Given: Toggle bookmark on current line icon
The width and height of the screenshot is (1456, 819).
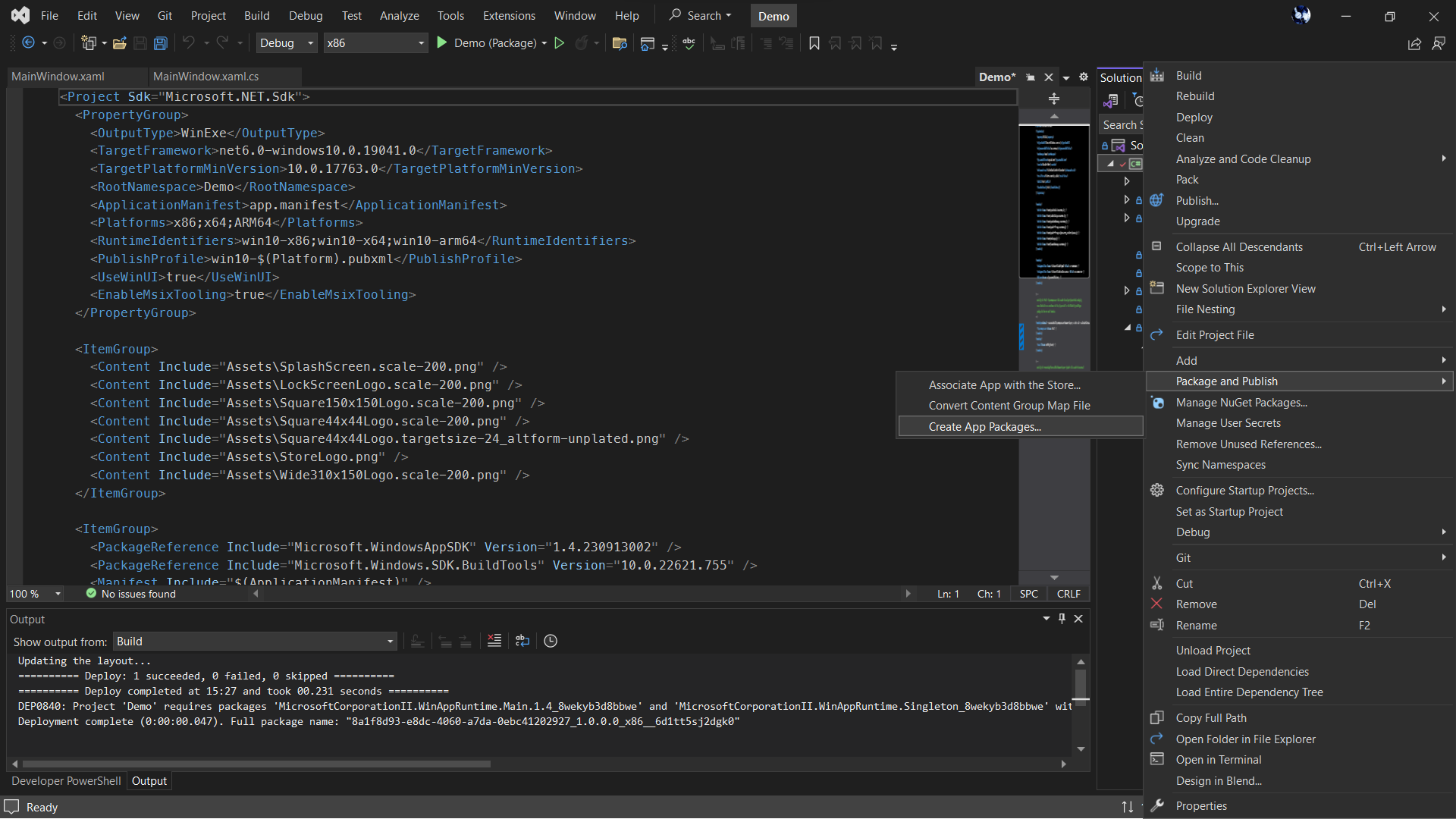Looking at the screenshot, I should [814, 43].
